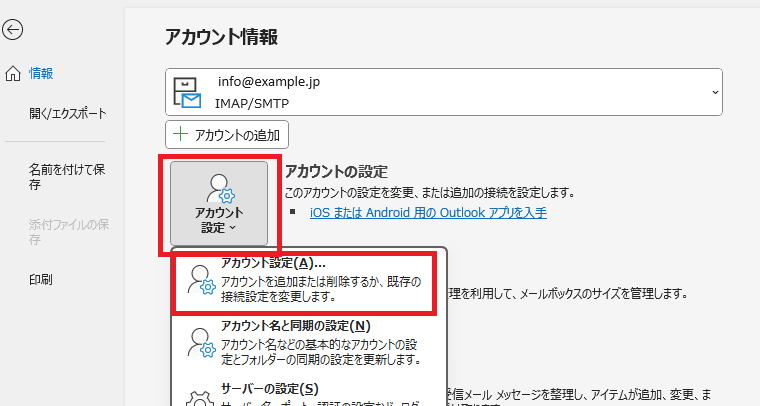Click the mail account icon next to info@example.jp
Image resolution: width=760 pixels, height=406 pixels.
188,91
